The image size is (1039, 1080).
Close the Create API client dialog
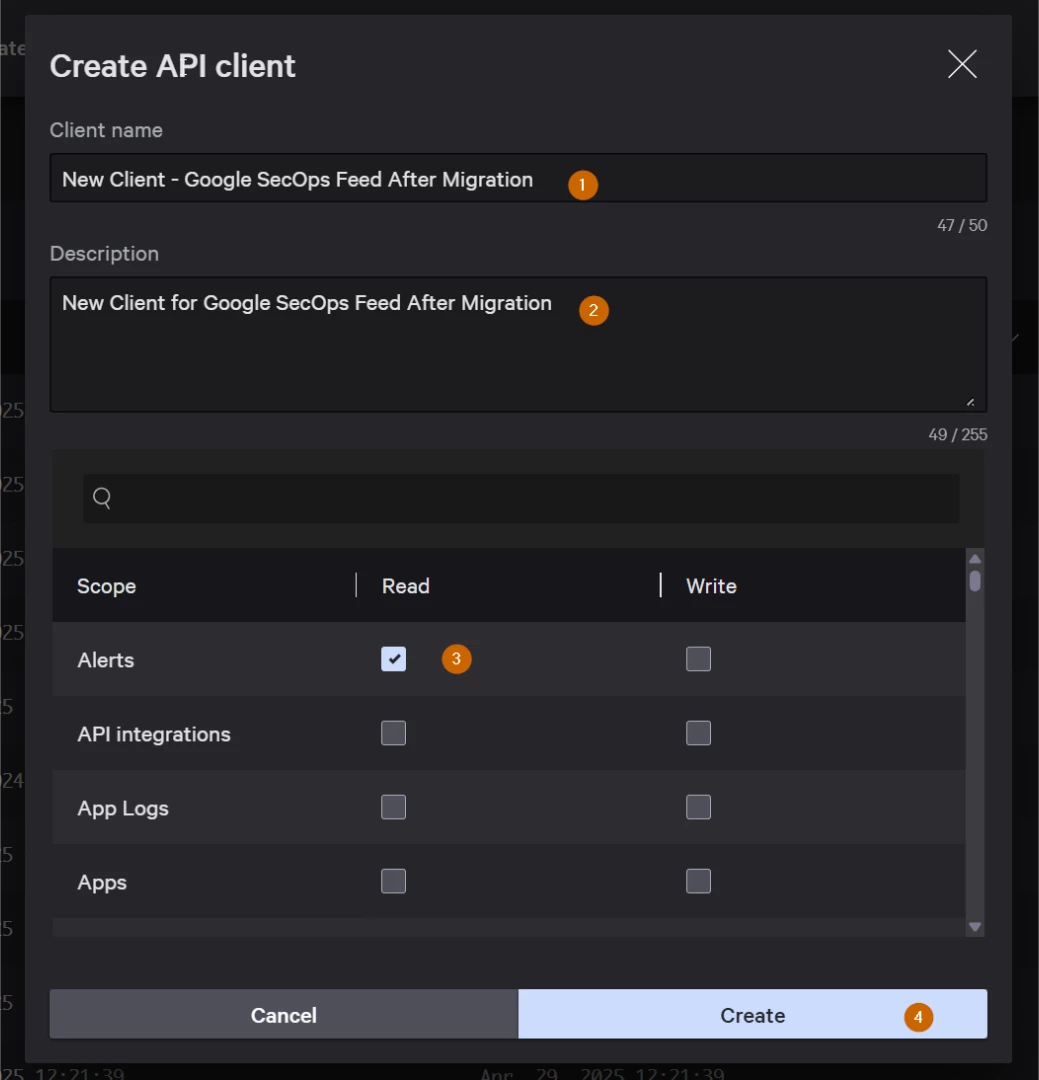[962, 64]
